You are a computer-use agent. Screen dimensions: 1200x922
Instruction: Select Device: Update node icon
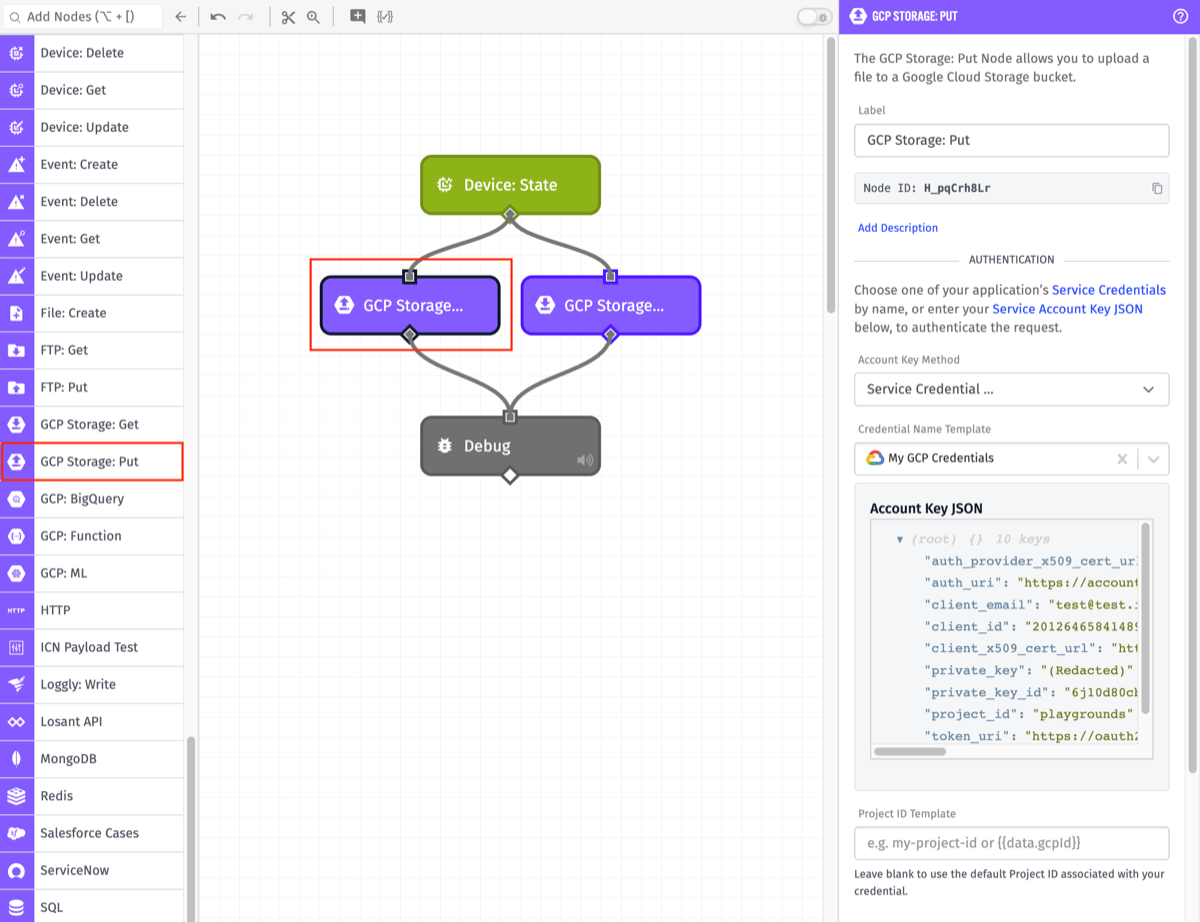(17, 127)
